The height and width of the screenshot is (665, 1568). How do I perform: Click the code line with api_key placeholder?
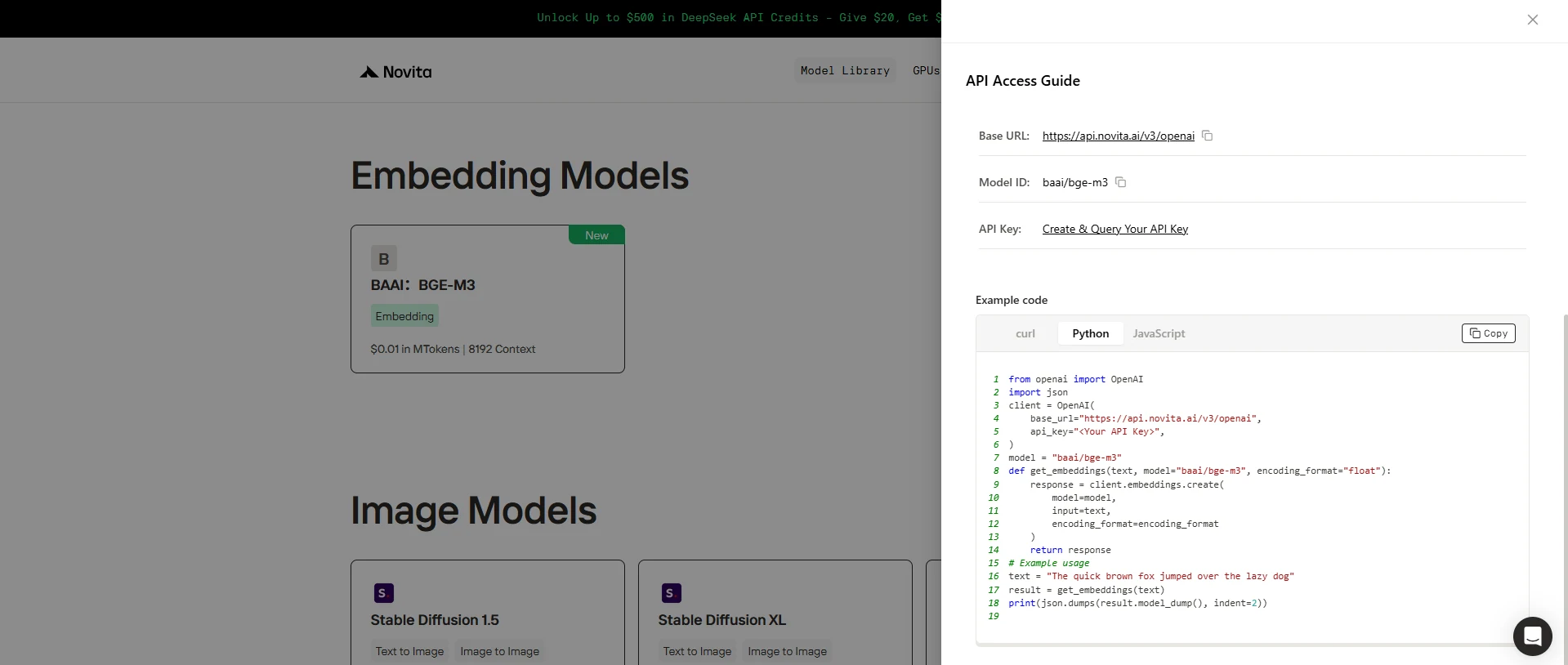[1097, 431]
